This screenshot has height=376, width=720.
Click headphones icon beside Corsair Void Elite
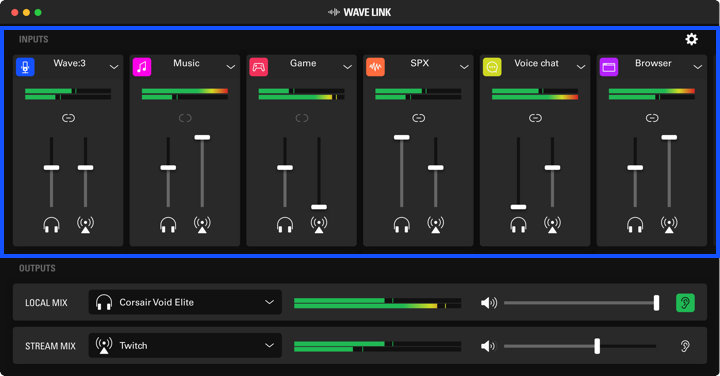pos(104,303)
